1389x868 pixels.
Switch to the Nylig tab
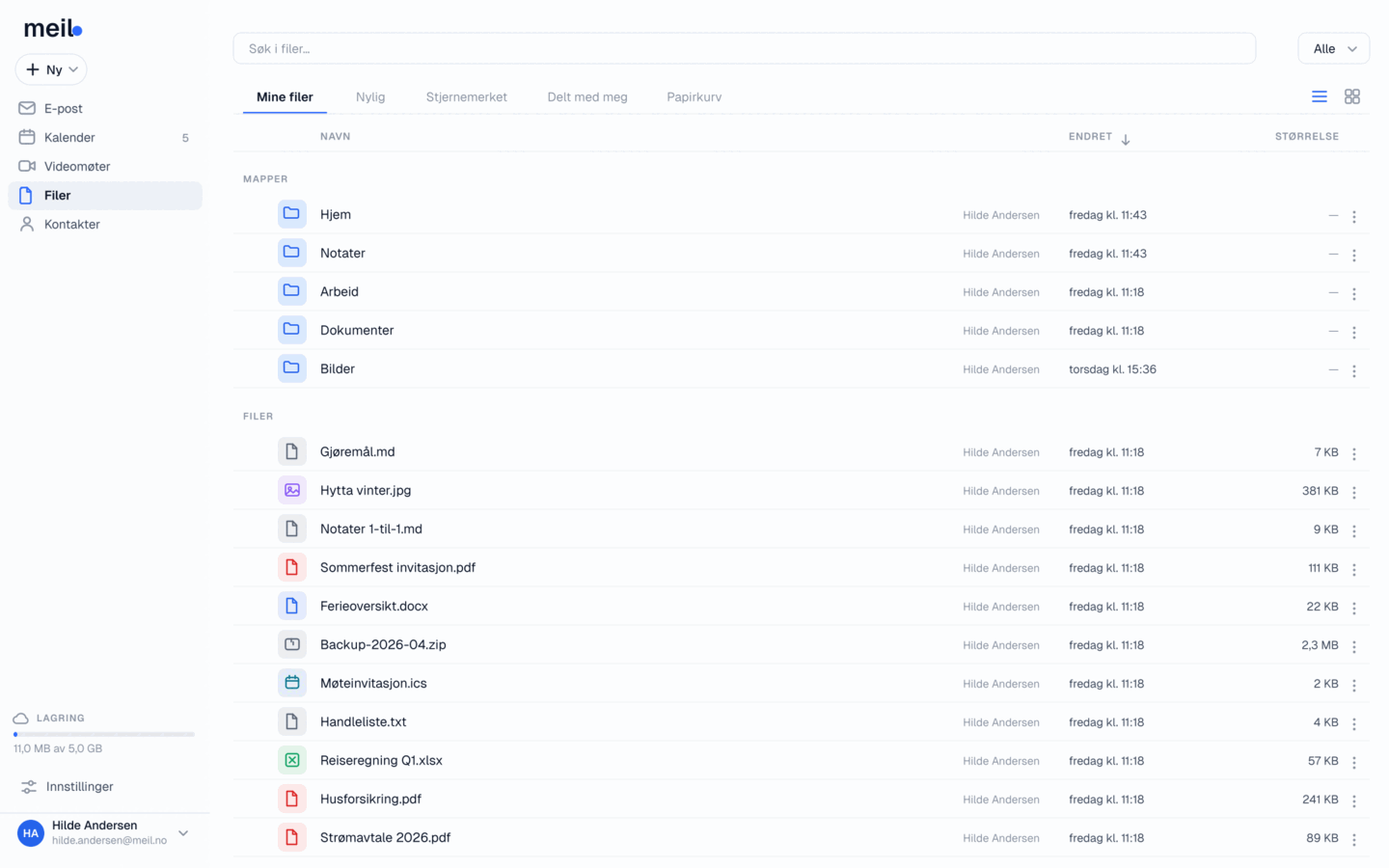[x=370, y=96]
